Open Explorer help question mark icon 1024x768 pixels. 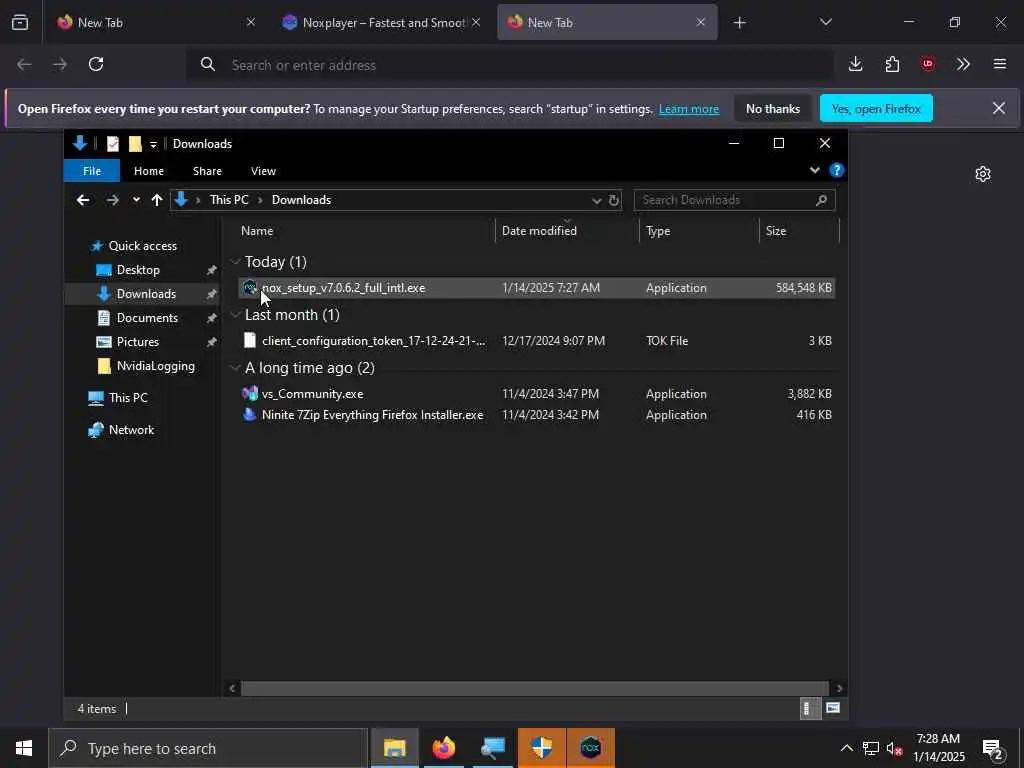[x=837, y=170]
